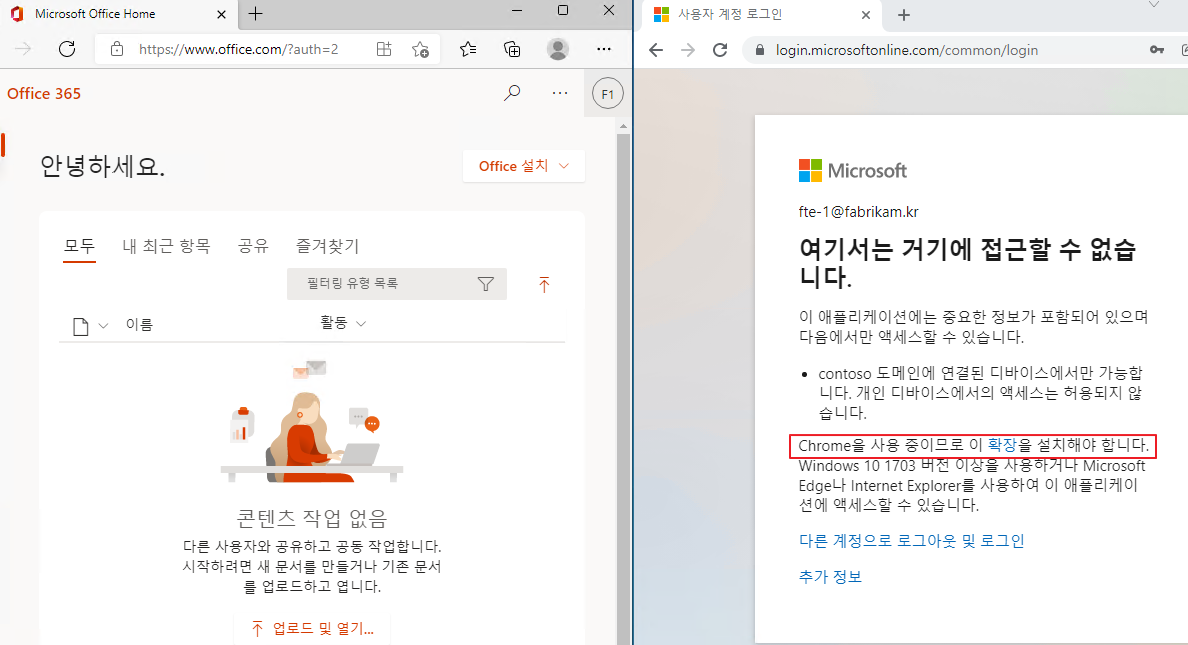Search Office 365 with magnifier icon
Viewport: 1188px width, 645px height.
[x=512, y=93]
